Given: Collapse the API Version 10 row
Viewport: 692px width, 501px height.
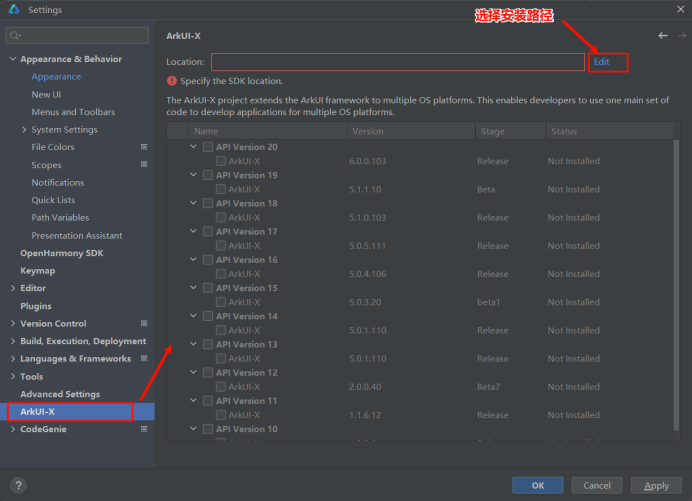Looking at the screenshot, I should (x=193, y=429).
